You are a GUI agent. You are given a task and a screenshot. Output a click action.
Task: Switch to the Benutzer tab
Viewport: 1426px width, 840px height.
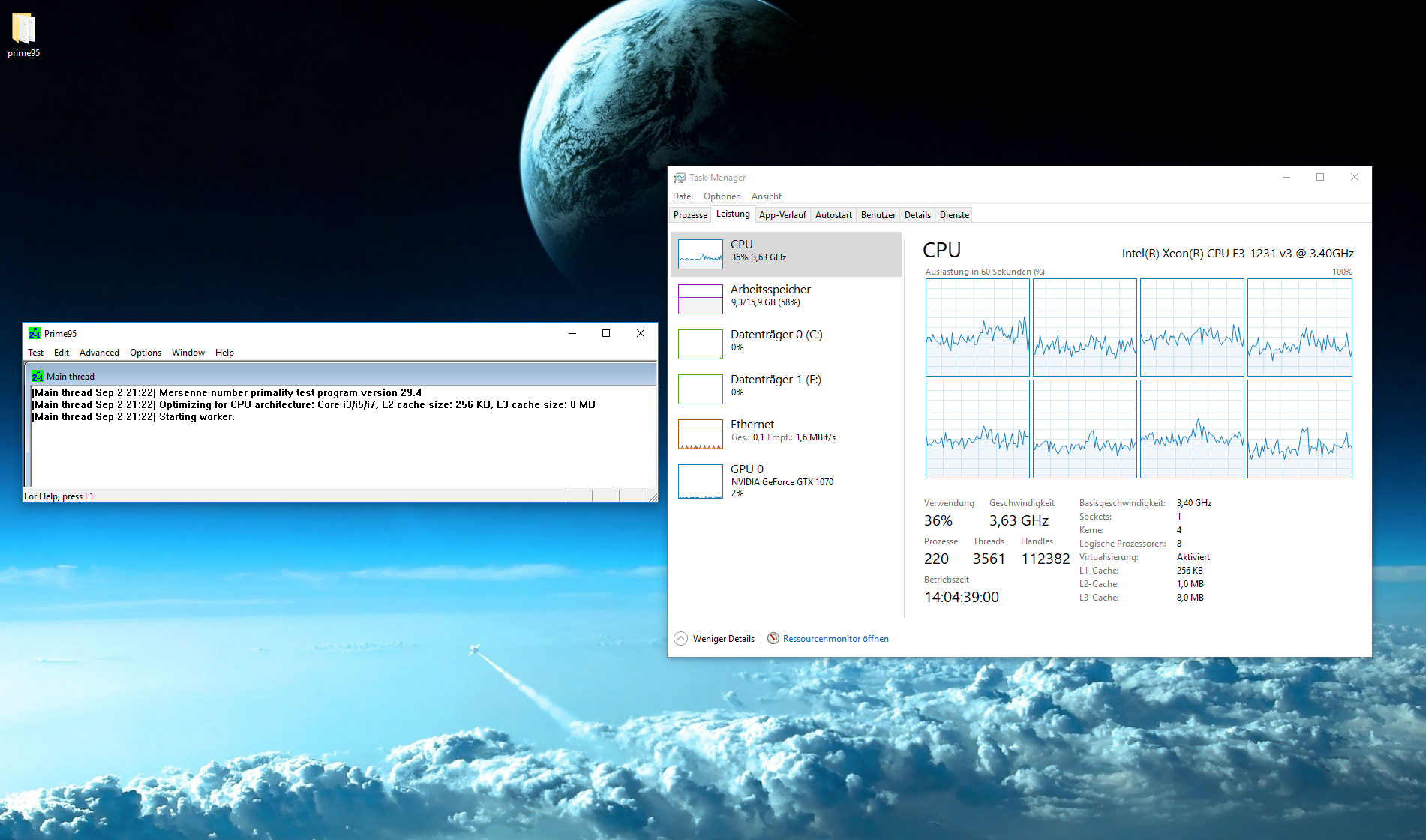(x=878, y=215)
